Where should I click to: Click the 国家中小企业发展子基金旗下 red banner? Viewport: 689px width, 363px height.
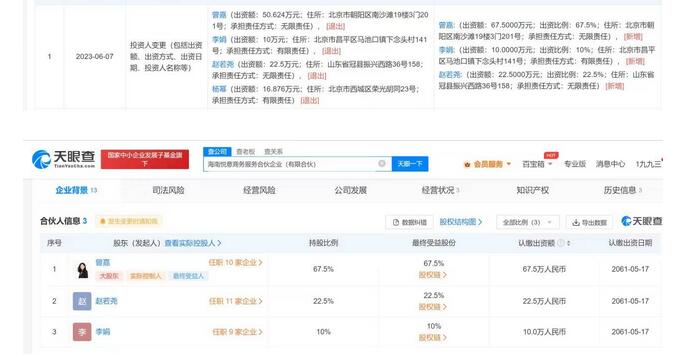(x=145, y=159)
